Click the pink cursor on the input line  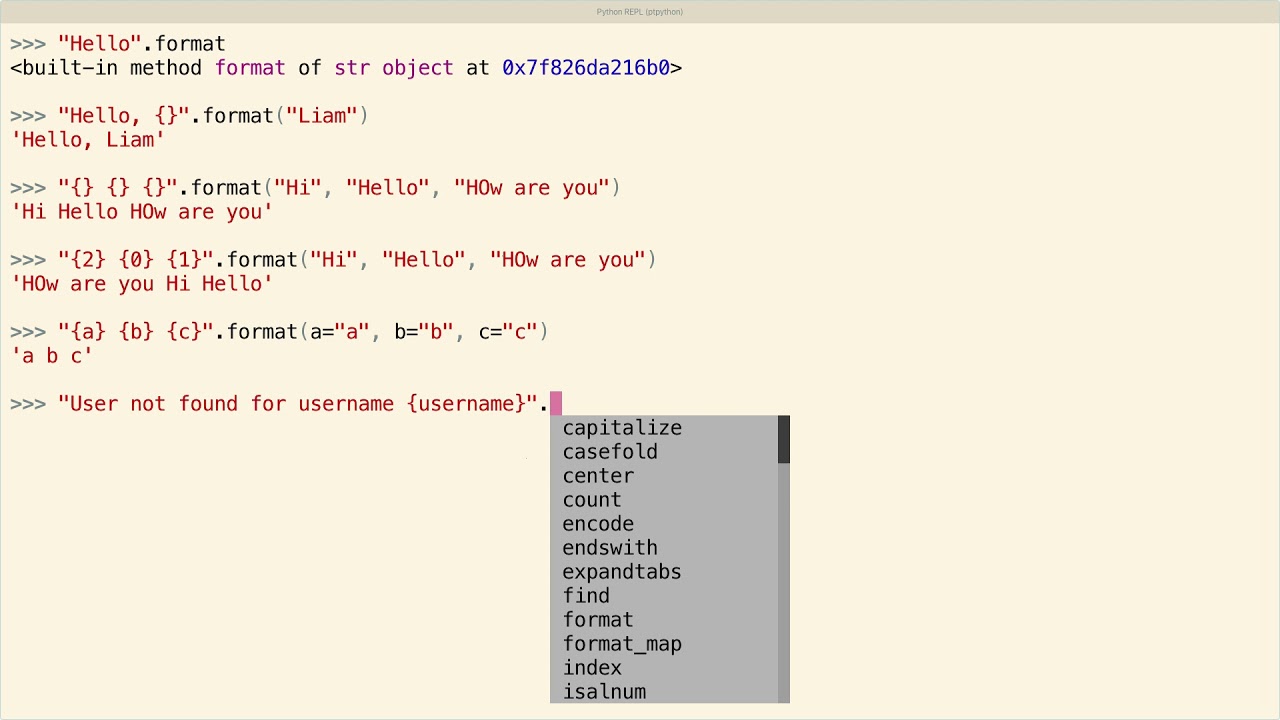556,404
